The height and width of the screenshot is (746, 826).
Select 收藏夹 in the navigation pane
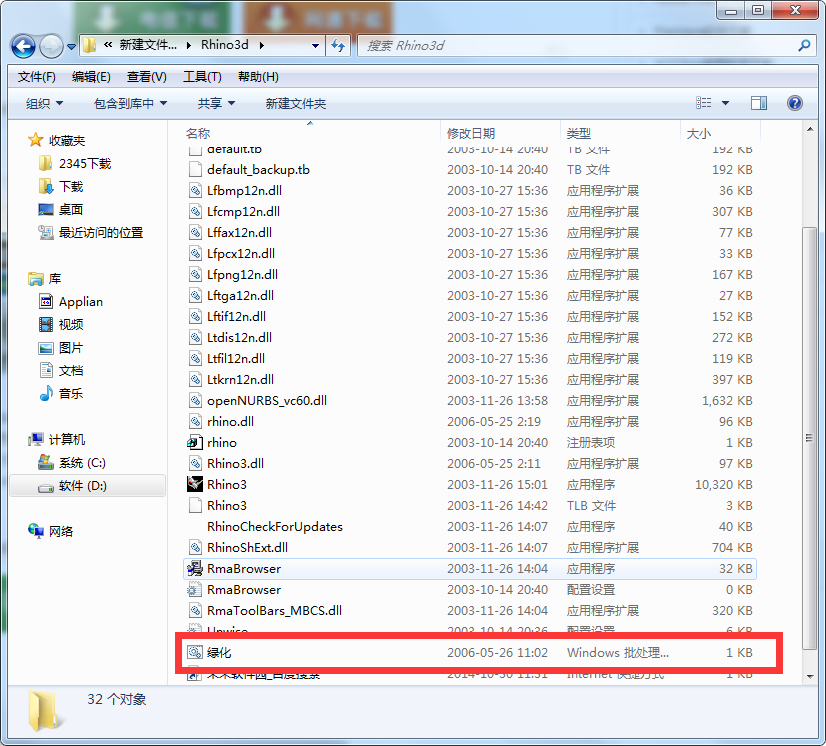[66, 141]
